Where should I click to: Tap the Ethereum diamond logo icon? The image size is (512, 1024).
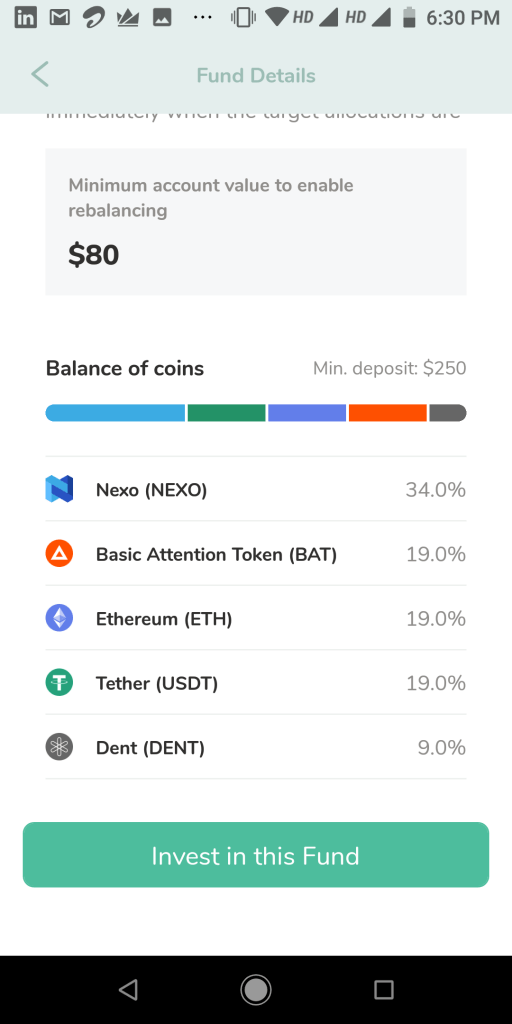click(59, 618)
